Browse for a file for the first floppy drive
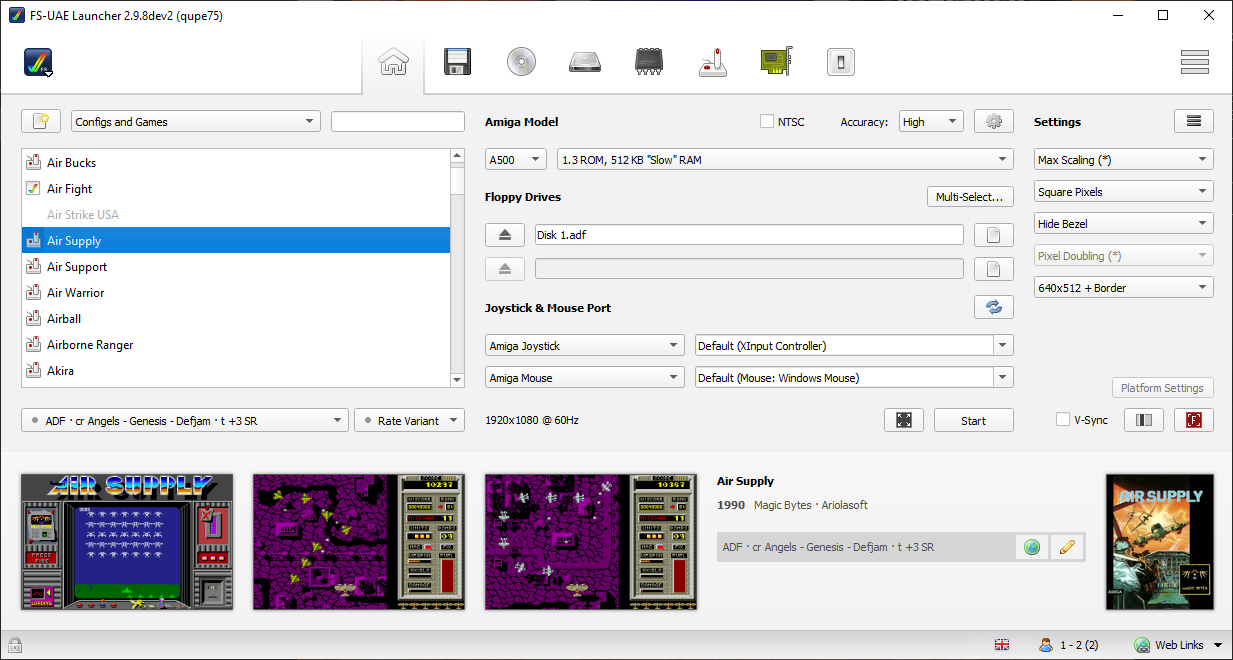Screen dimensions: 1233x660 tap(994, 235)
